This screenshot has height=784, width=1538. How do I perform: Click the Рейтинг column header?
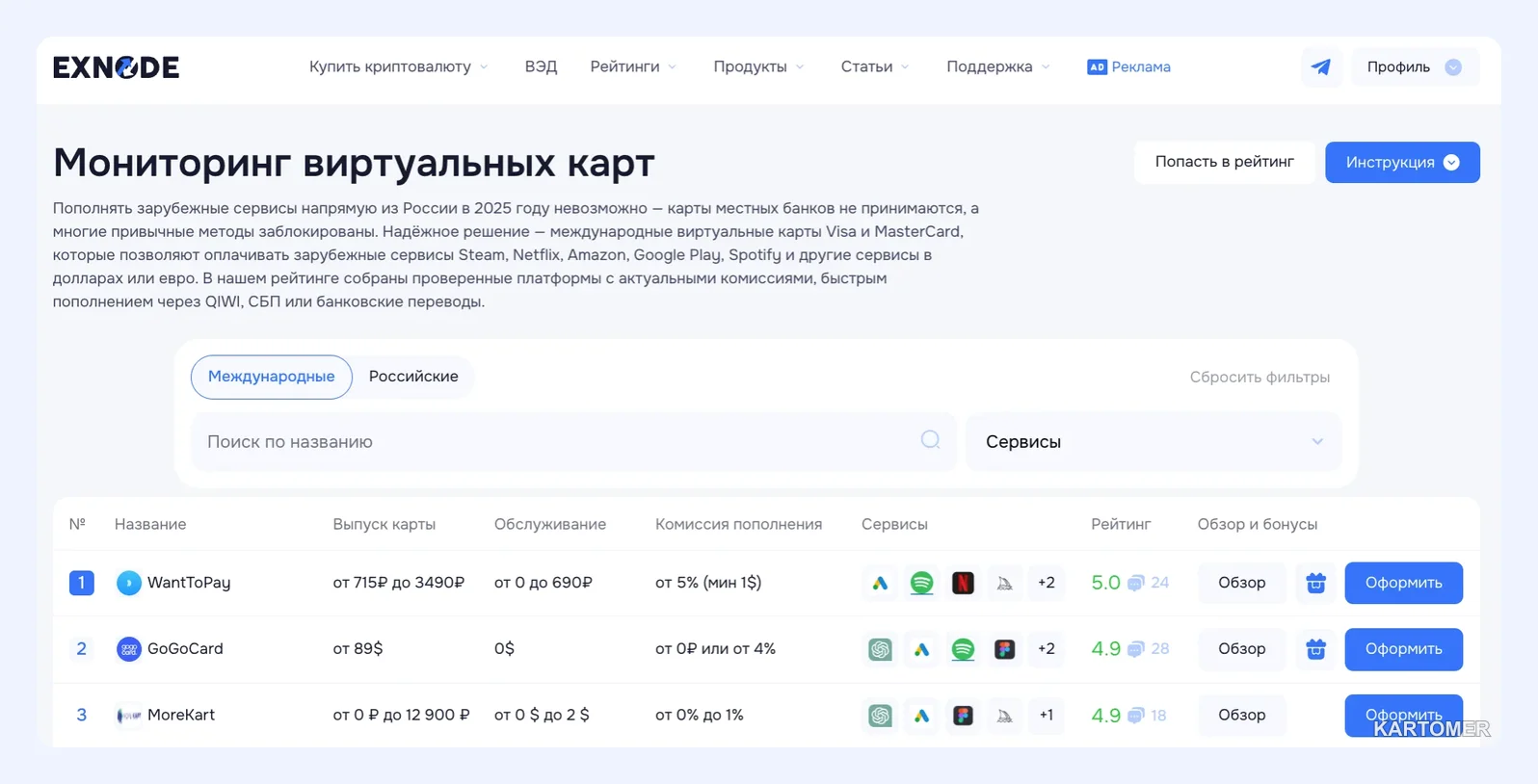pos(1121,525)
